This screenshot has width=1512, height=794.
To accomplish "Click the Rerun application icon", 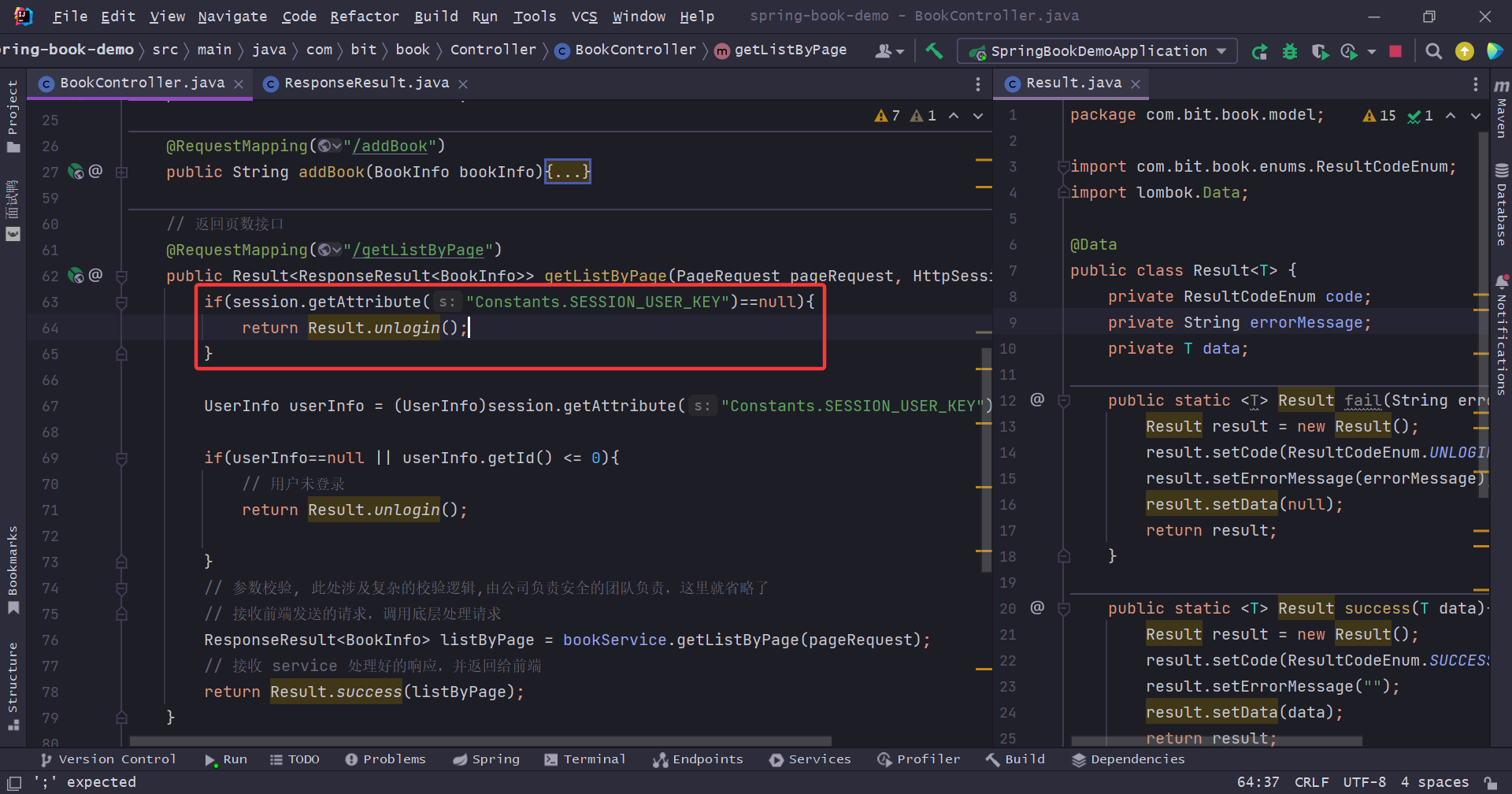I will tap(1259, 51).
